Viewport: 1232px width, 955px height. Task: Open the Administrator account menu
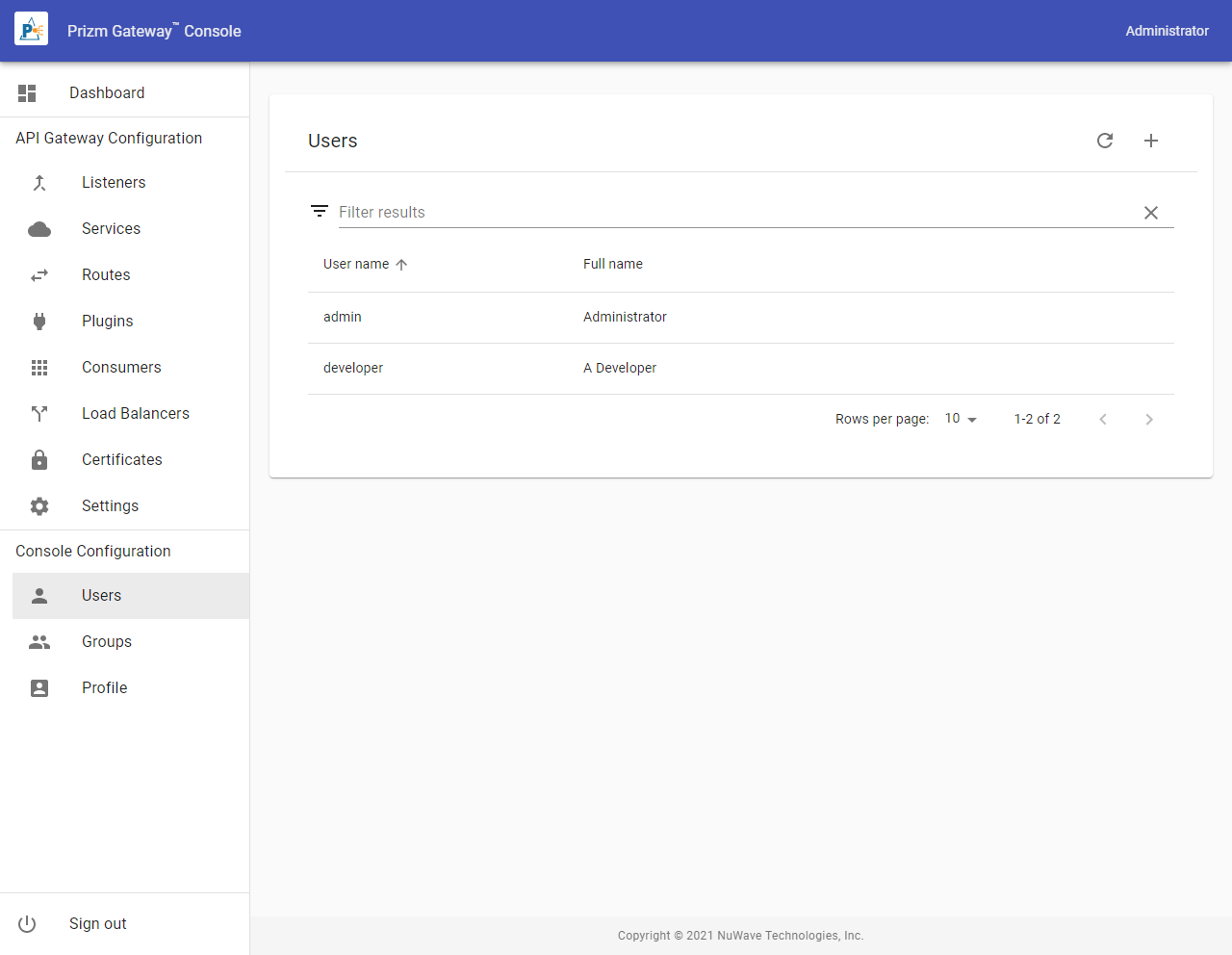tap(1167, 31)
